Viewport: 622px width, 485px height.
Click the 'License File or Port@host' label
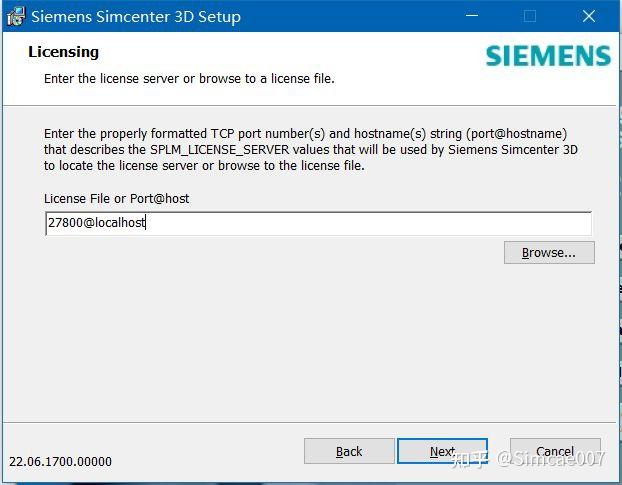pos(117,199)
